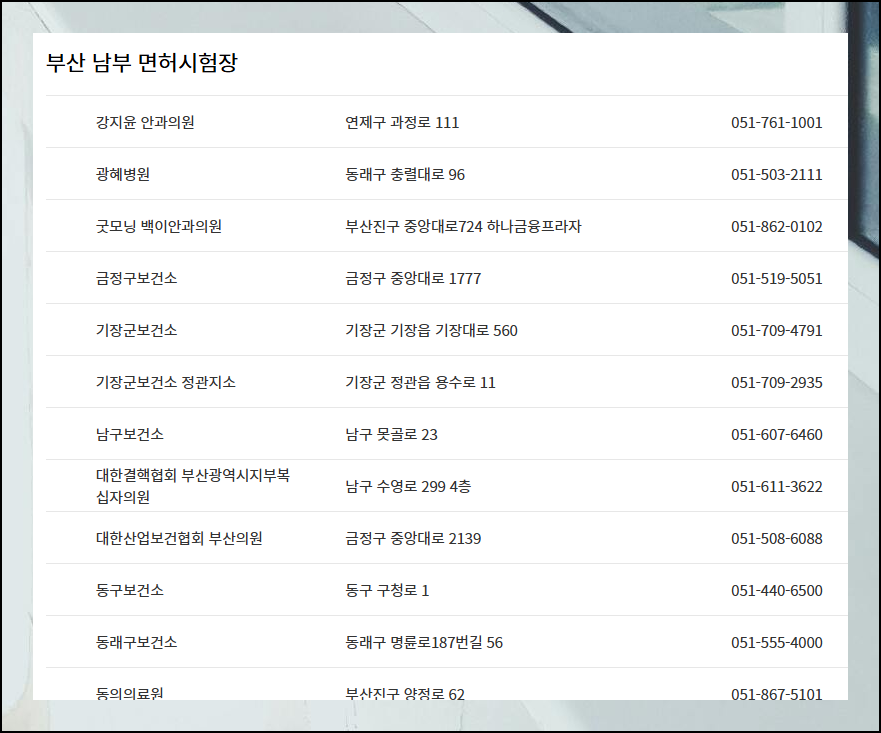Select the row name 남구보건소
Viewport: 881px width, 733px height.
(130, 434)
